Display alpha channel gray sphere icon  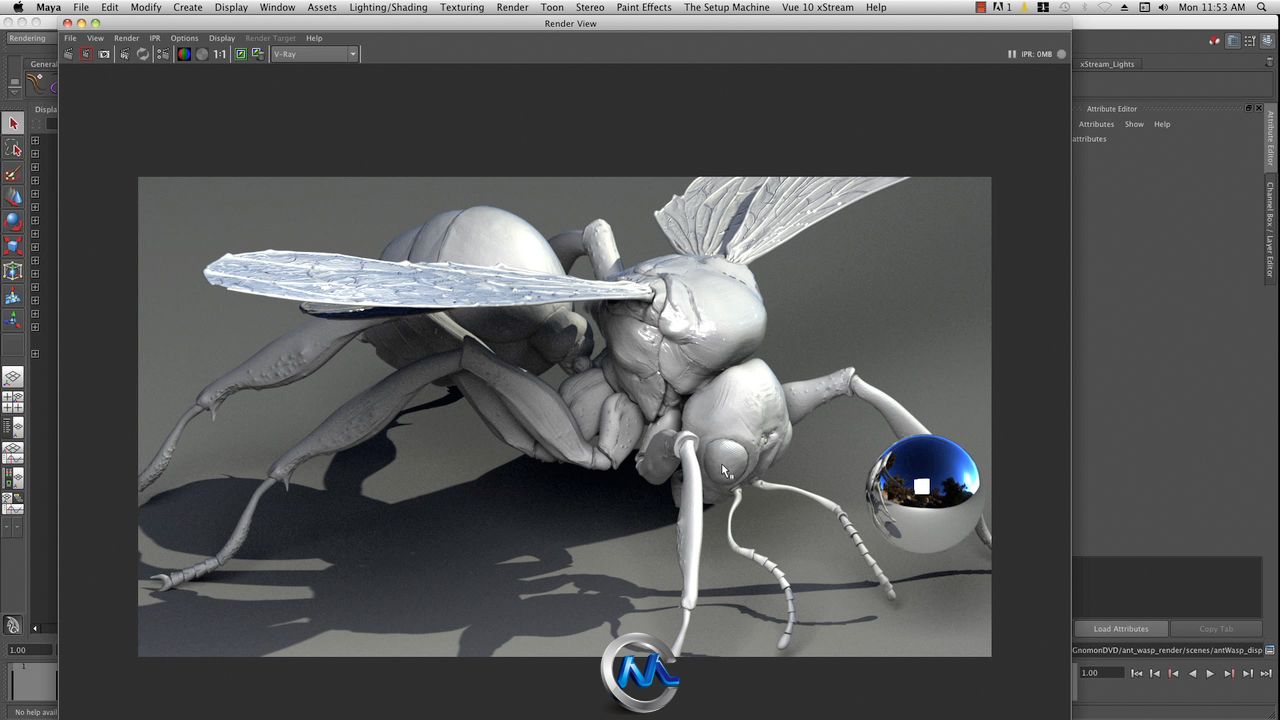[x=202, y=54]
